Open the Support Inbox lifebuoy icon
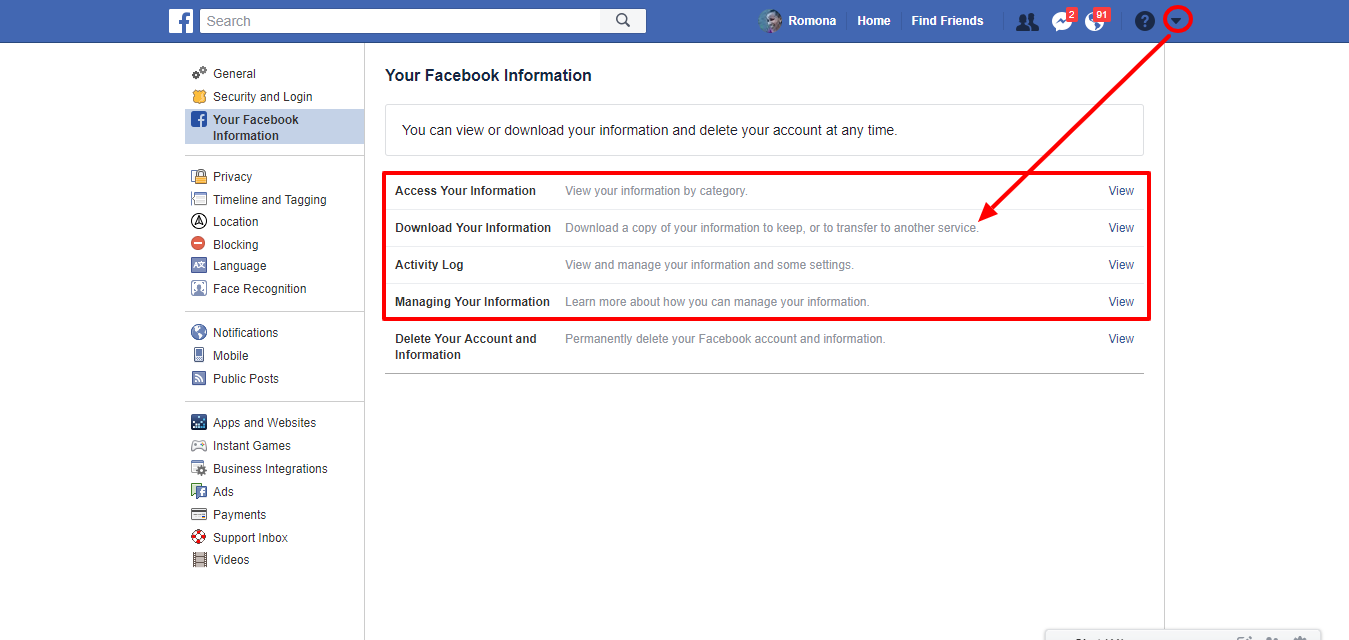 (199, 538)
